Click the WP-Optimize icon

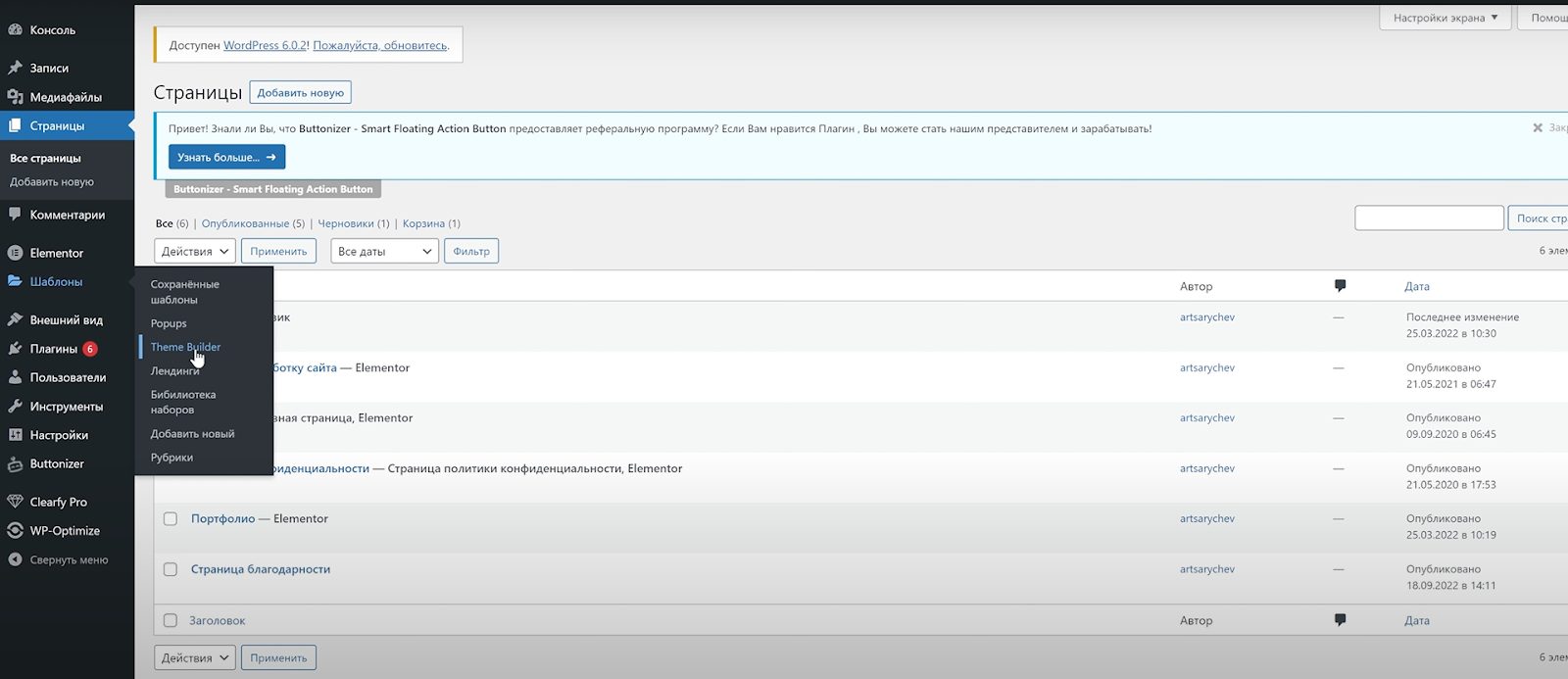click(15, 531)
